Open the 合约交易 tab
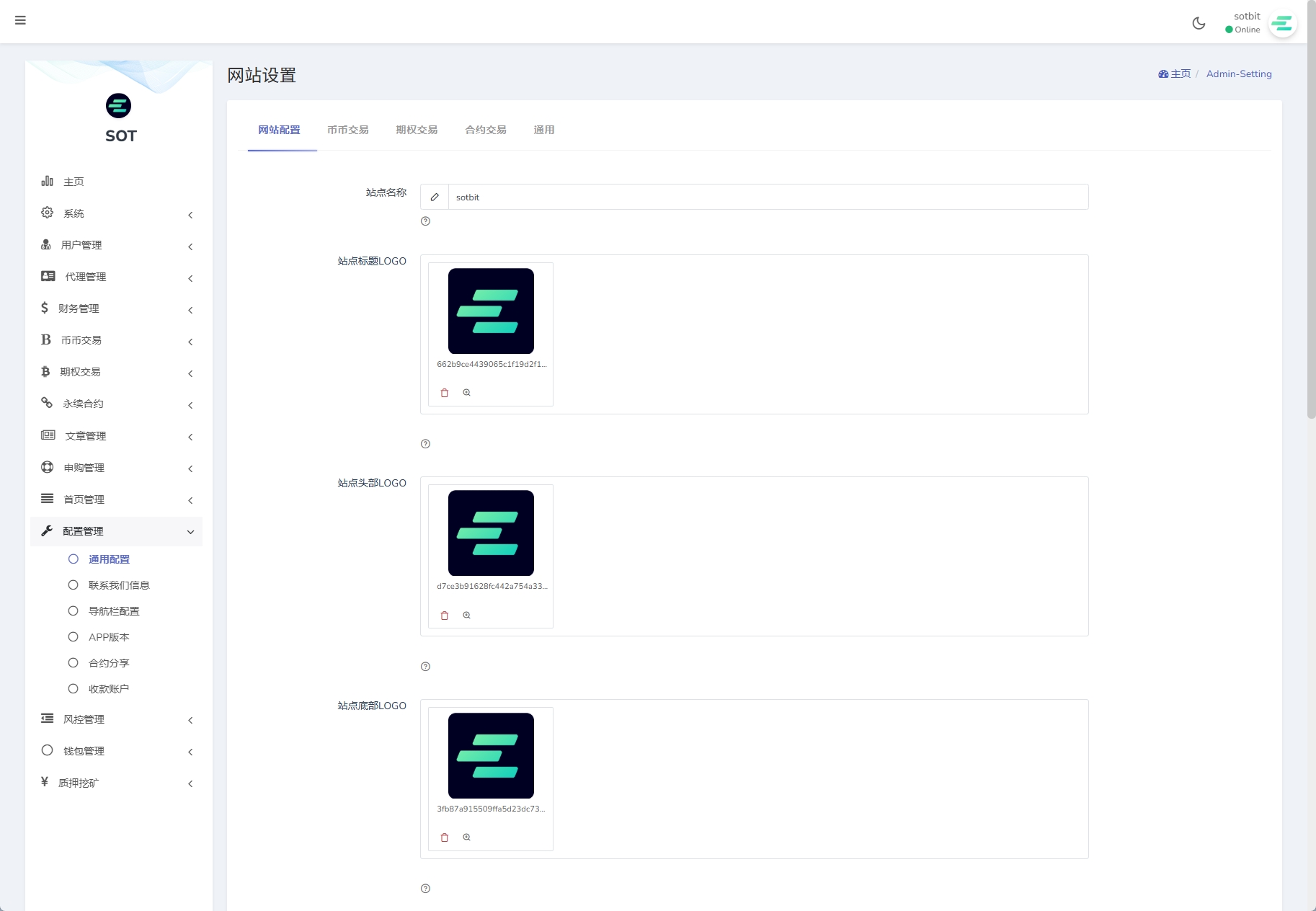The image size is (1316, 911). pyautogui.click(x=485, y=130)
